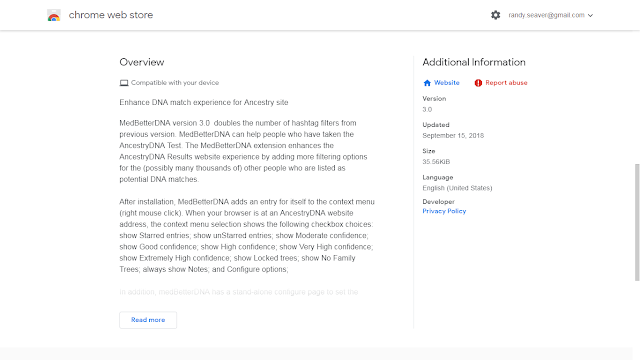The height and width of the screenshot is (360, 640).
Task: Click the page vertical scrollbar thumb
Action: [x=637, y=222]
